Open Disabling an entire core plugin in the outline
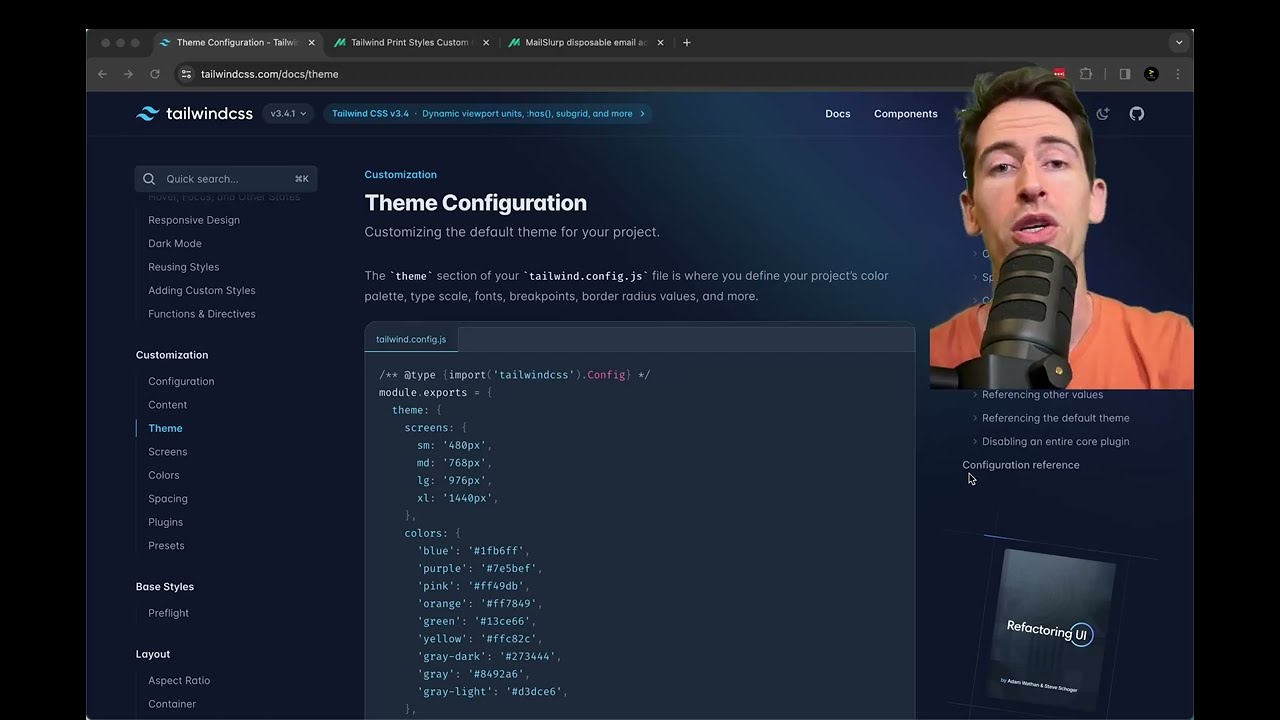 [x=1056, y=442]
